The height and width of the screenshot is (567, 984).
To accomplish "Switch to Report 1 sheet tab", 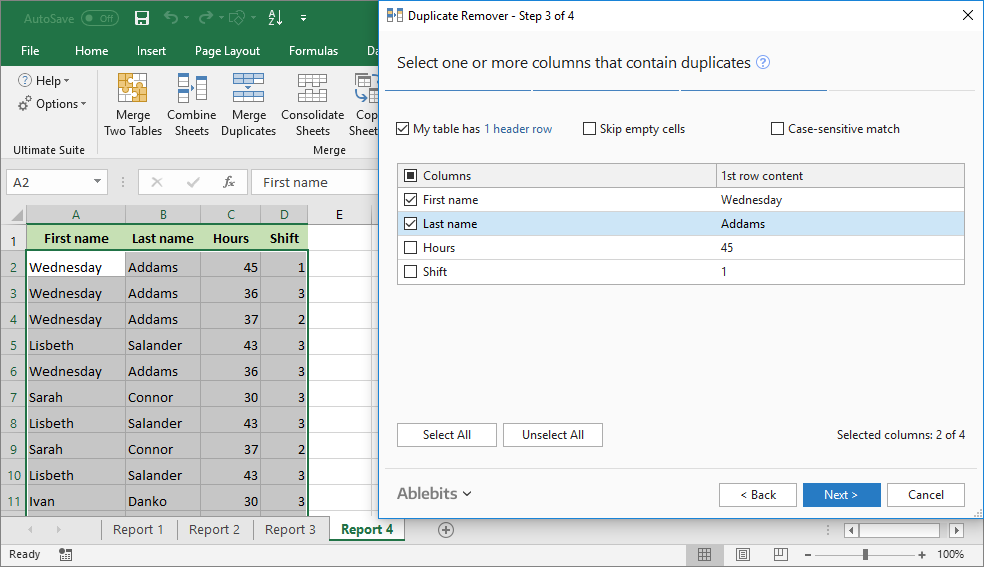I will pos(138,529).
